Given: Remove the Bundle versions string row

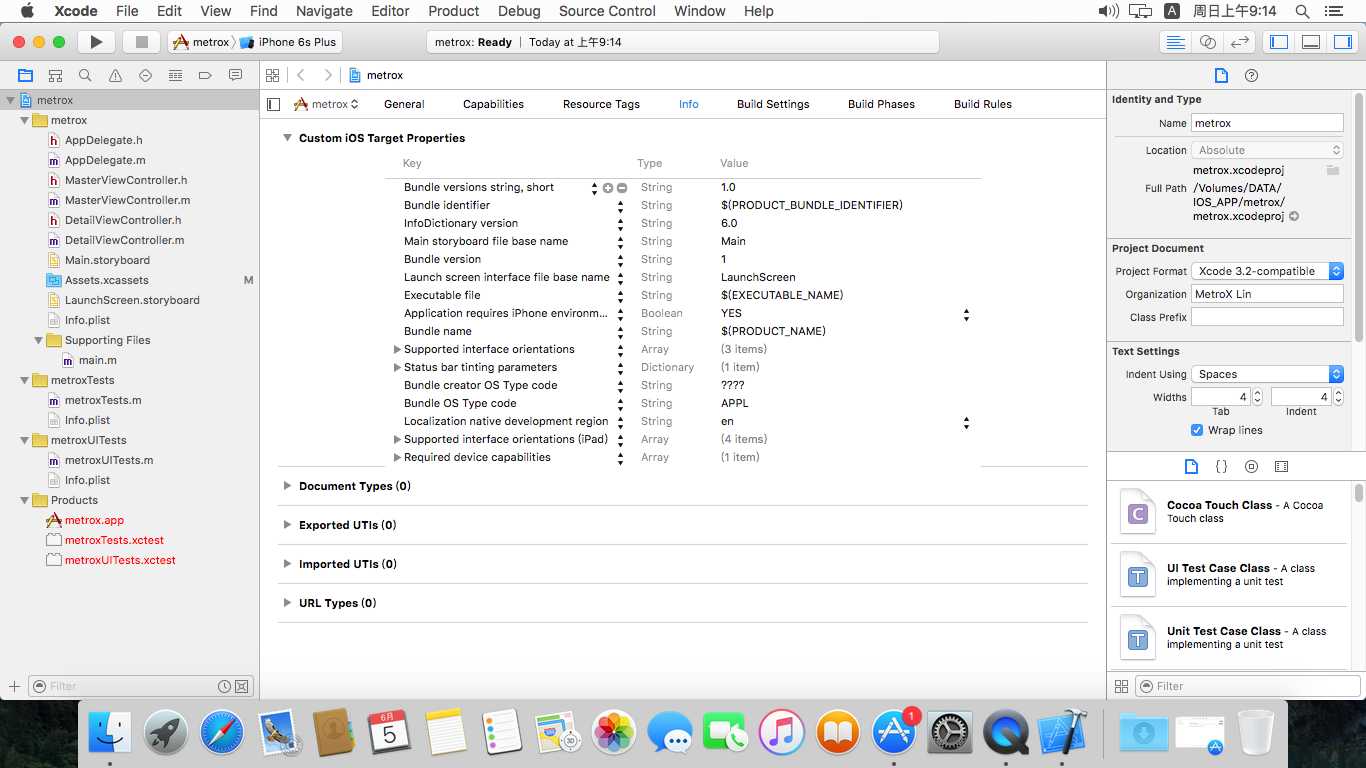Looking at the screenshot, I should pos(622,187).
